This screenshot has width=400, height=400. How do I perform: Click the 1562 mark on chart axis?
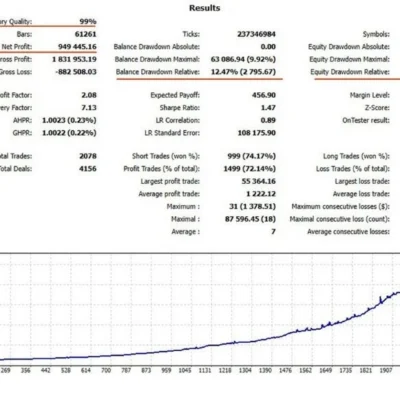(x=305, y=370)
